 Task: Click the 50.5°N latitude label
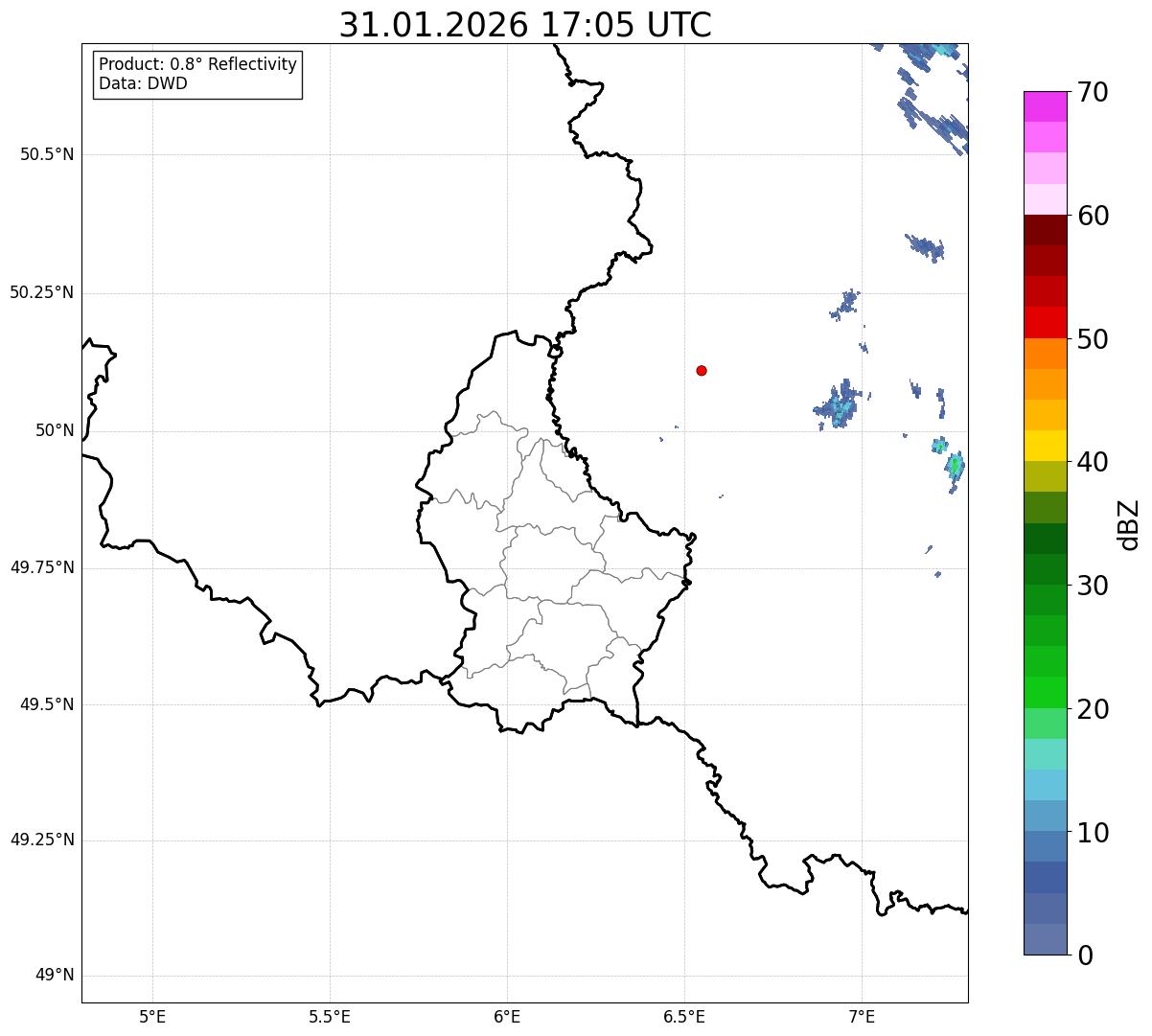coord(47,154)
